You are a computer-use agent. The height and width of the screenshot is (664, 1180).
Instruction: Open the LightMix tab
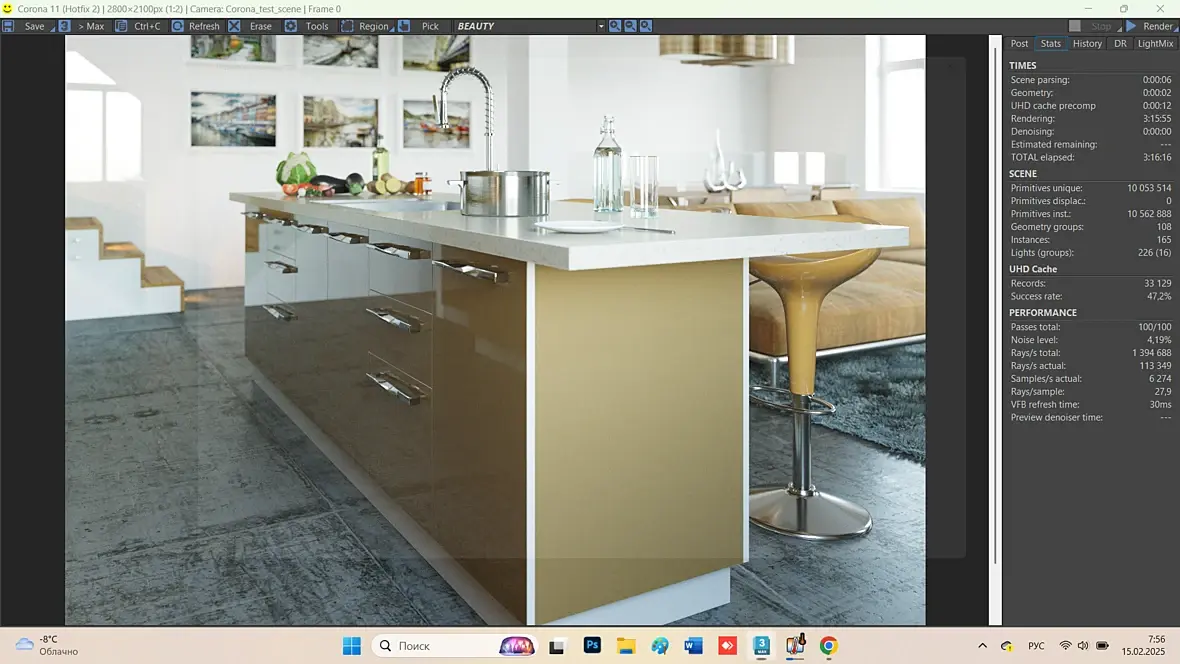point(1155,44)
